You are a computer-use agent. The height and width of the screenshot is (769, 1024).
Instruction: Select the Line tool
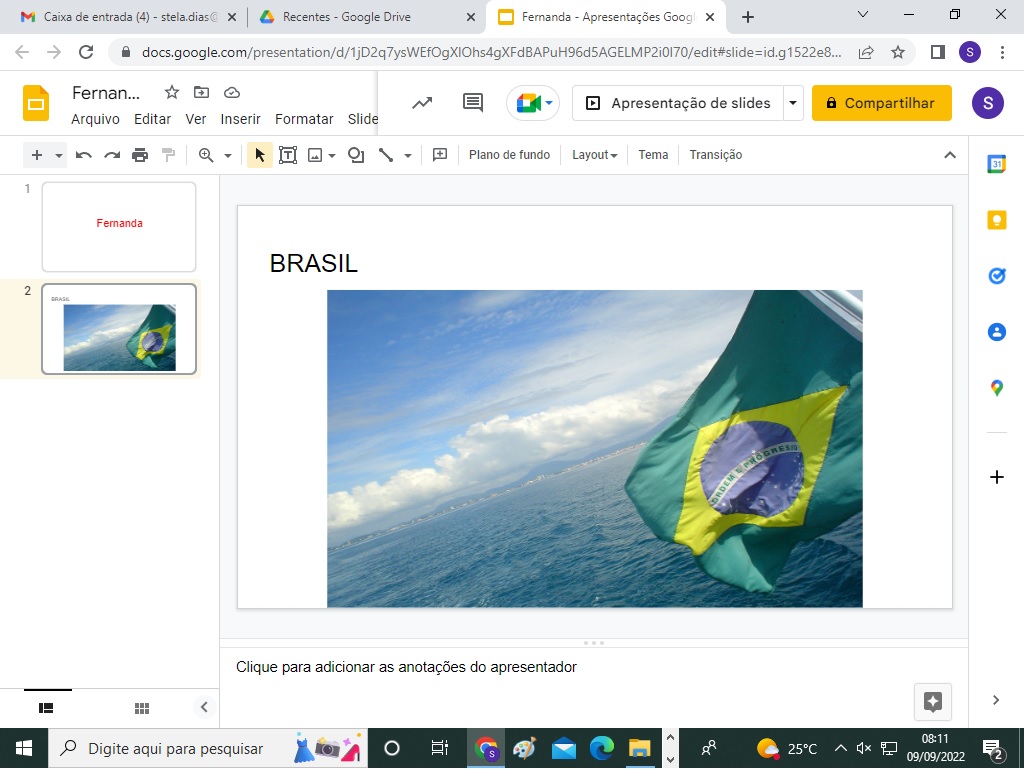(386, 155)
